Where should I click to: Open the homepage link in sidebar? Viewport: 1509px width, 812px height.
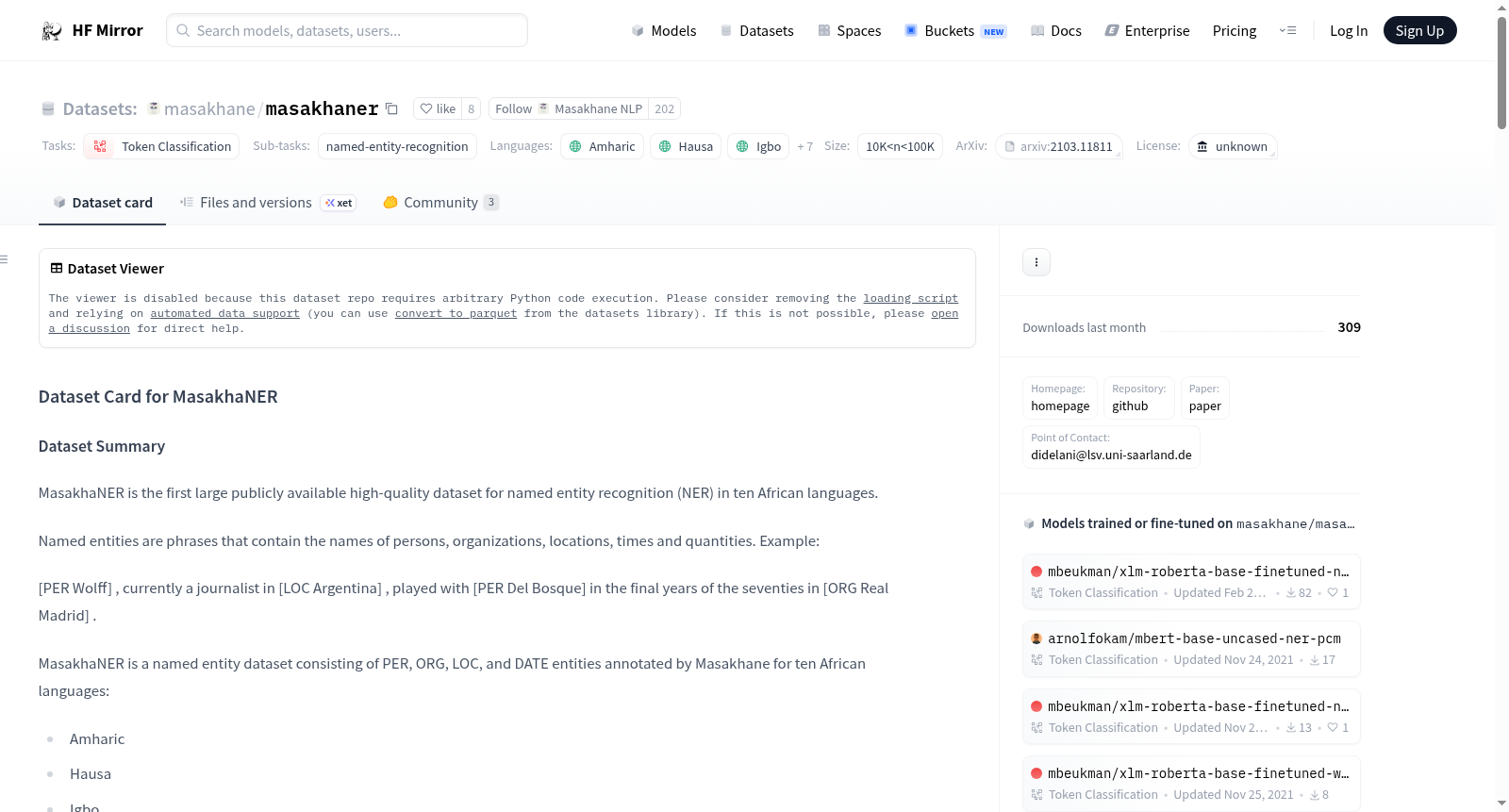[x=1060, y=397]
